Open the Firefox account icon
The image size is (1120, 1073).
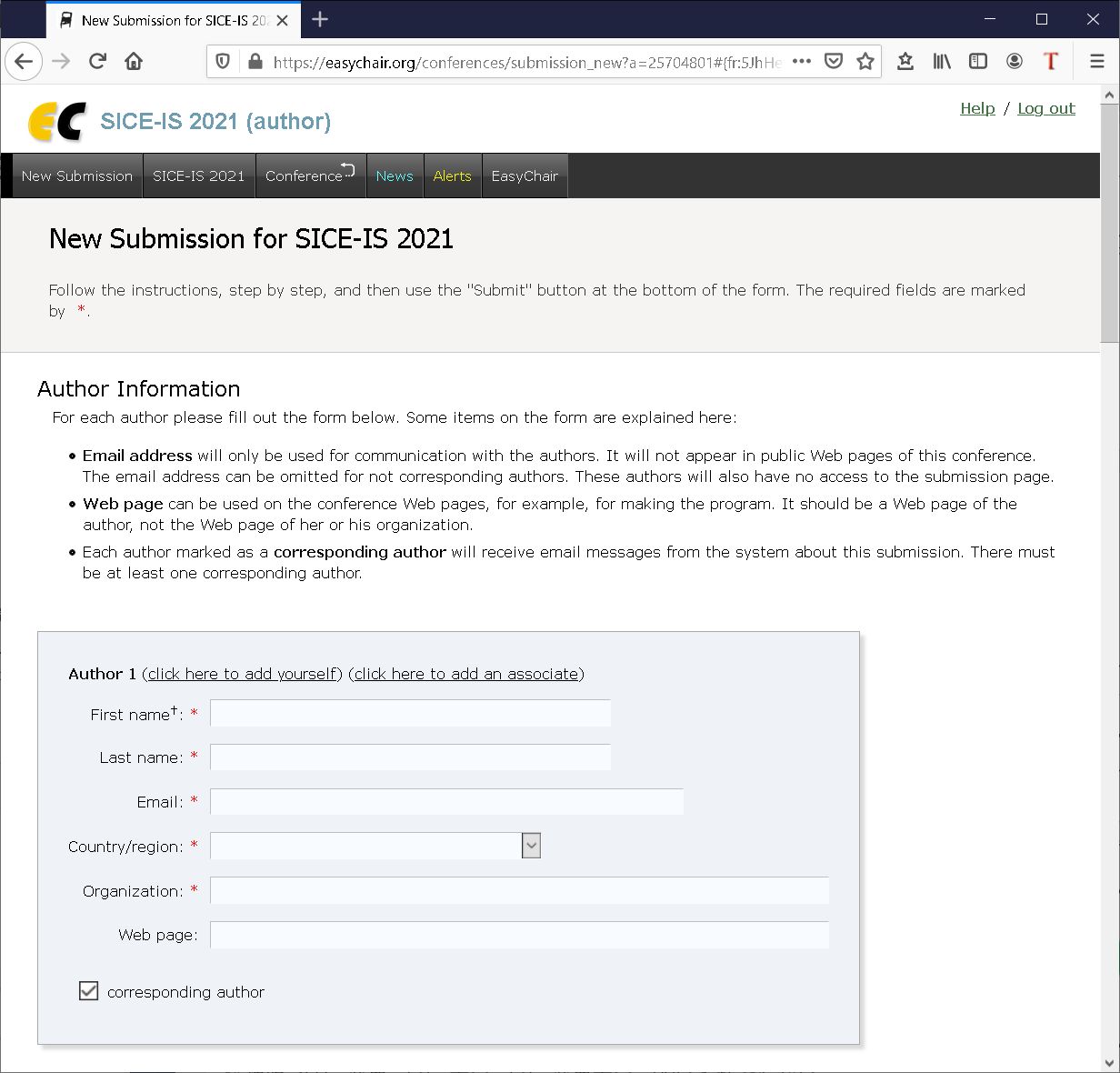click(1015, 62)
